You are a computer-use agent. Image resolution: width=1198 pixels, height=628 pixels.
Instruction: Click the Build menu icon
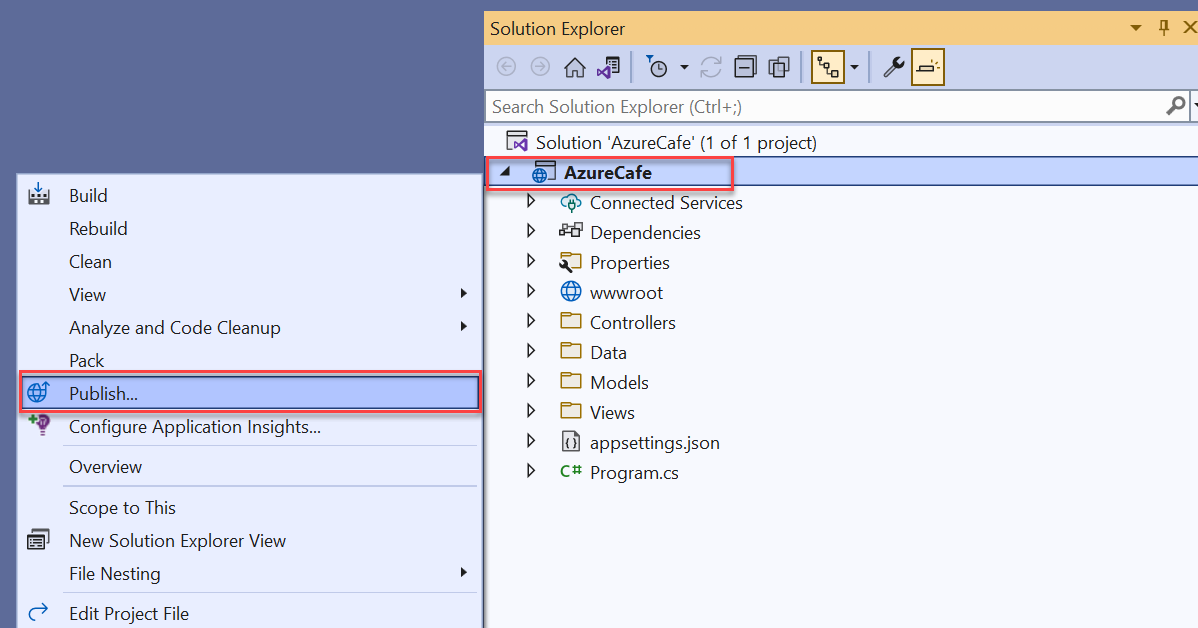point(38,195)
